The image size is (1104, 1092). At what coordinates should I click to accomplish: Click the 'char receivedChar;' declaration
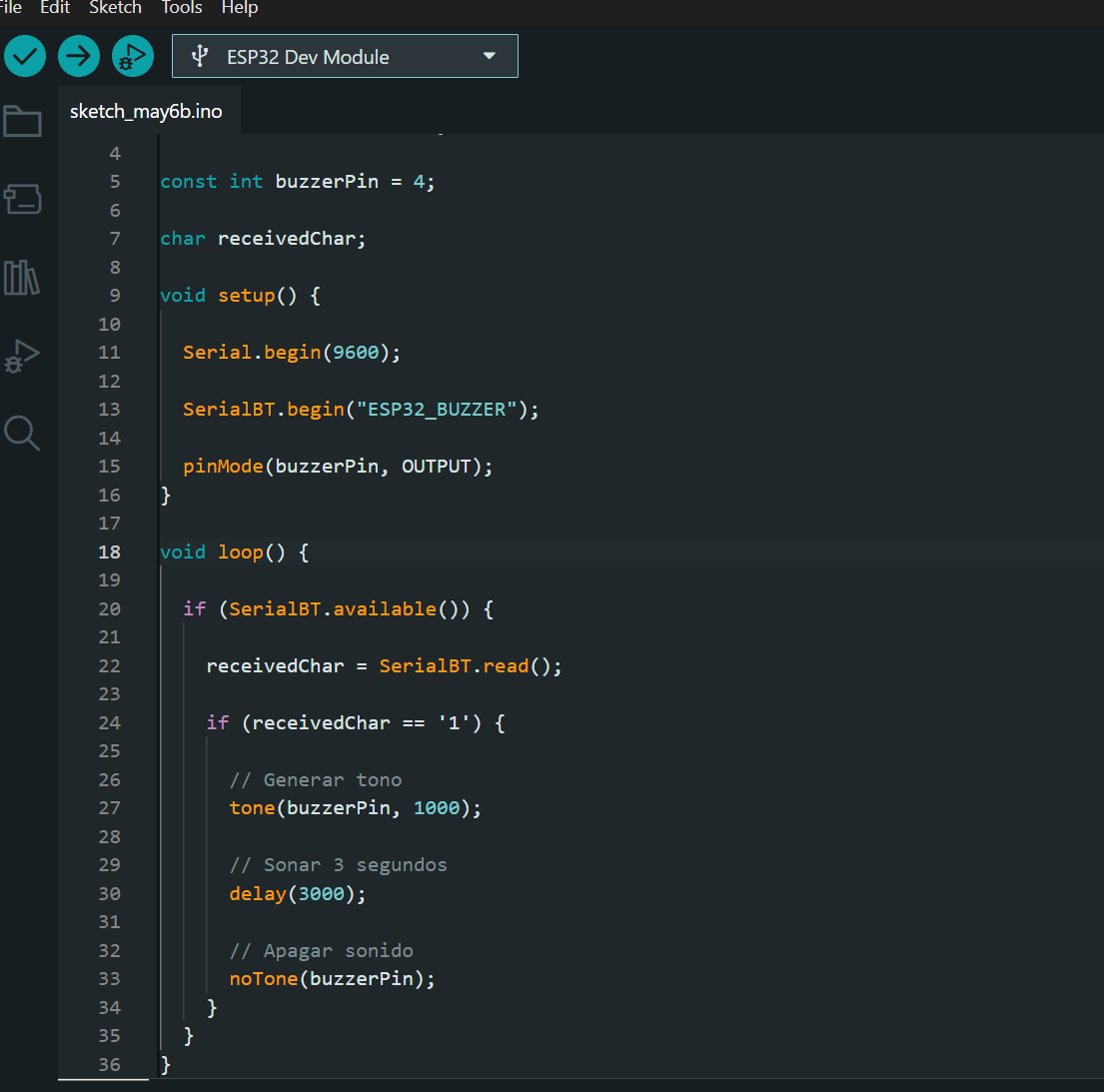[264, 239]
